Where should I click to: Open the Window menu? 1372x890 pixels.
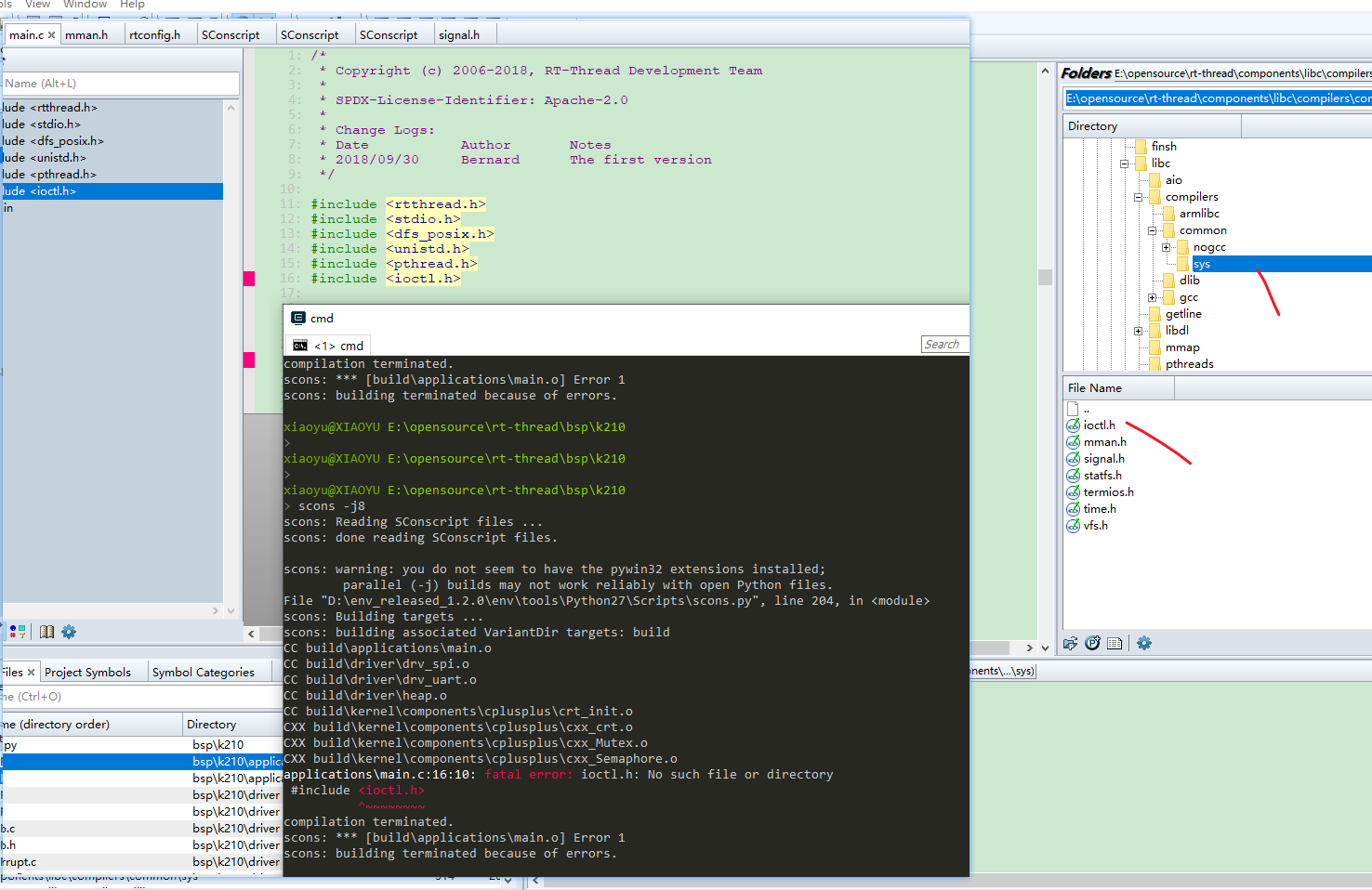click(85, 5)
